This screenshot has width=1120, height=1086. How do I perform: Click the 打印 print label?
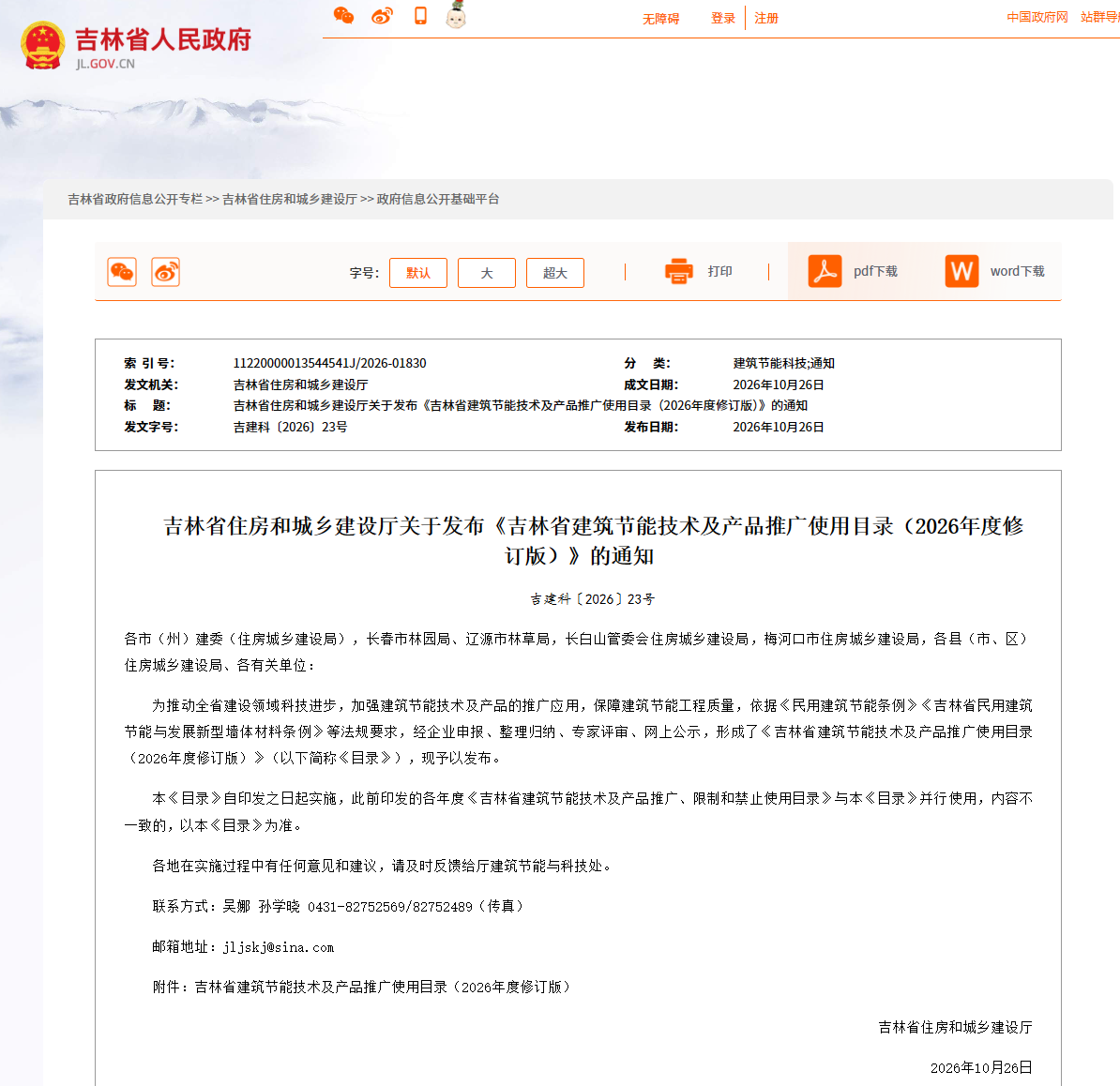click(720, 271)
